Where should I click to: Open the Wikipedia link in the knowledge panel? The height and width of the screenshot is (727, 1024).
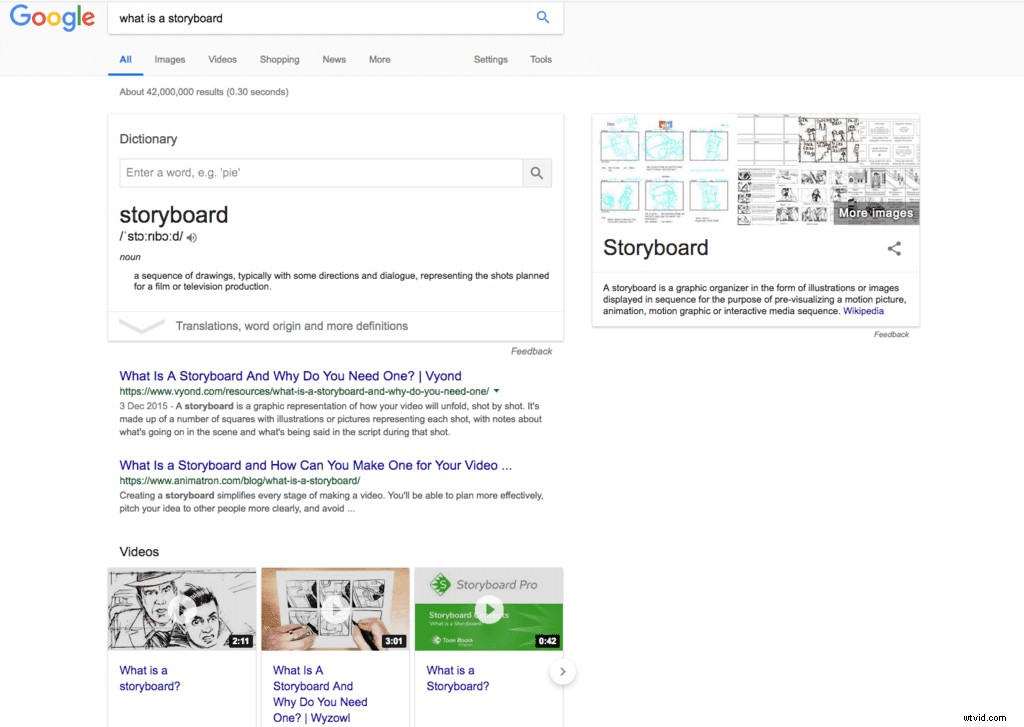coord(864,310)
